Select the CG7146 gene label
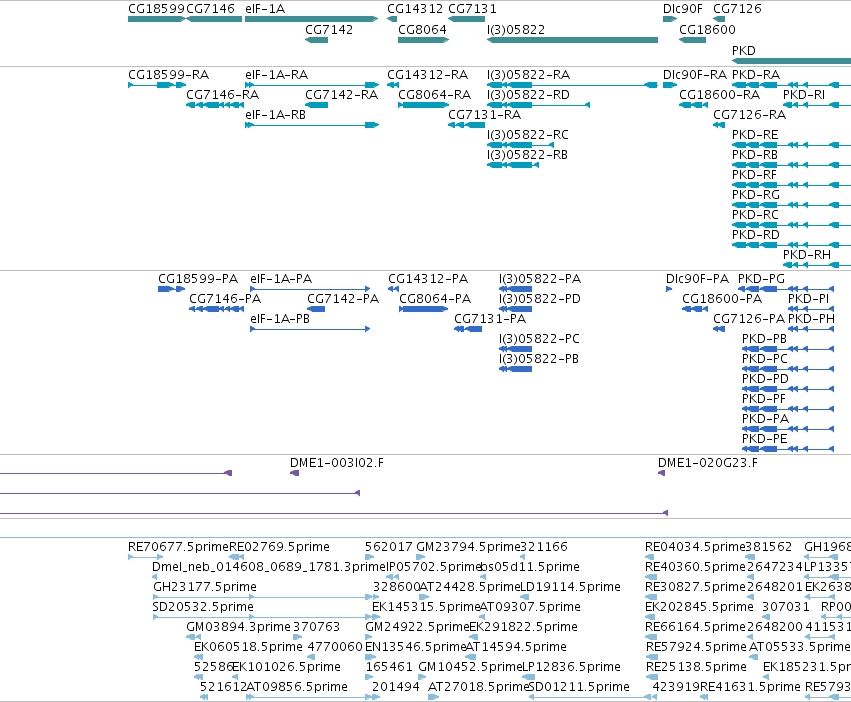This screenshot has height=702, width=851. 211,9
